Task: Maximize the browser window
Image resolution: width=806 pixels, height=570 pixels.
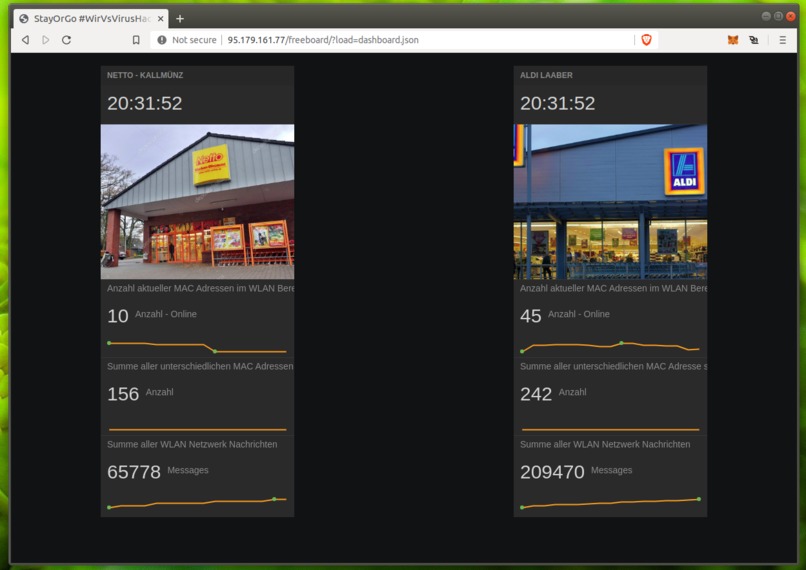Action: [778, 16]
